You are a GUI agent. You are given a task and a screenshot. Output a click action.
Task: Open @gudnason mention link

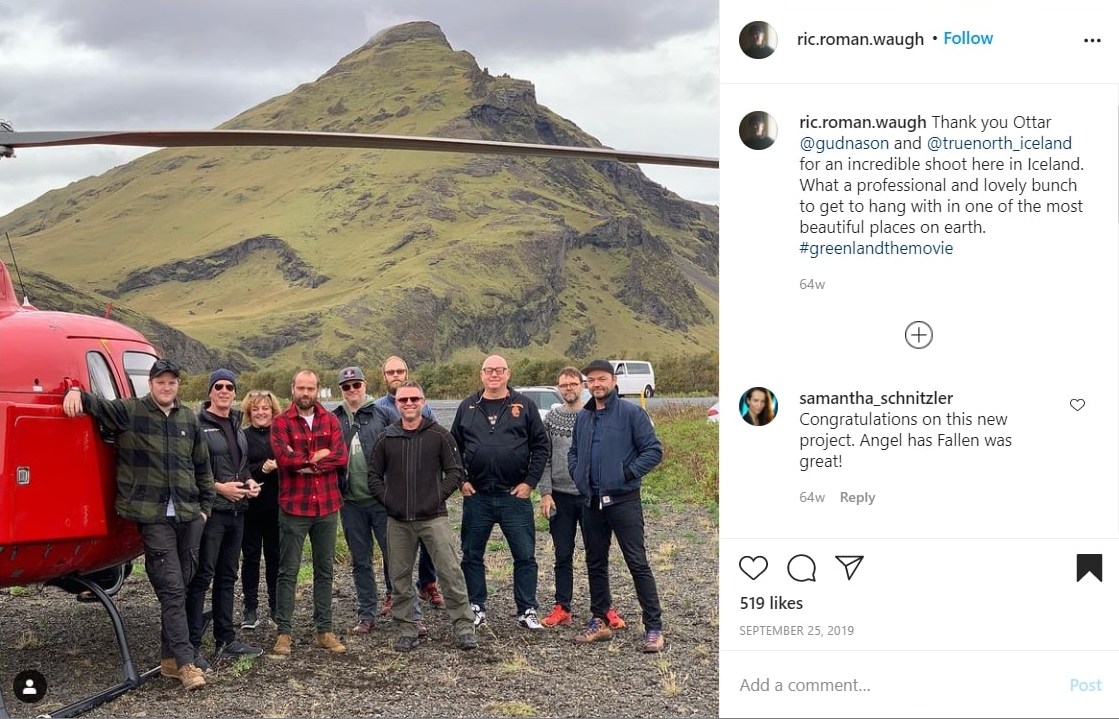tap(844, 144)
